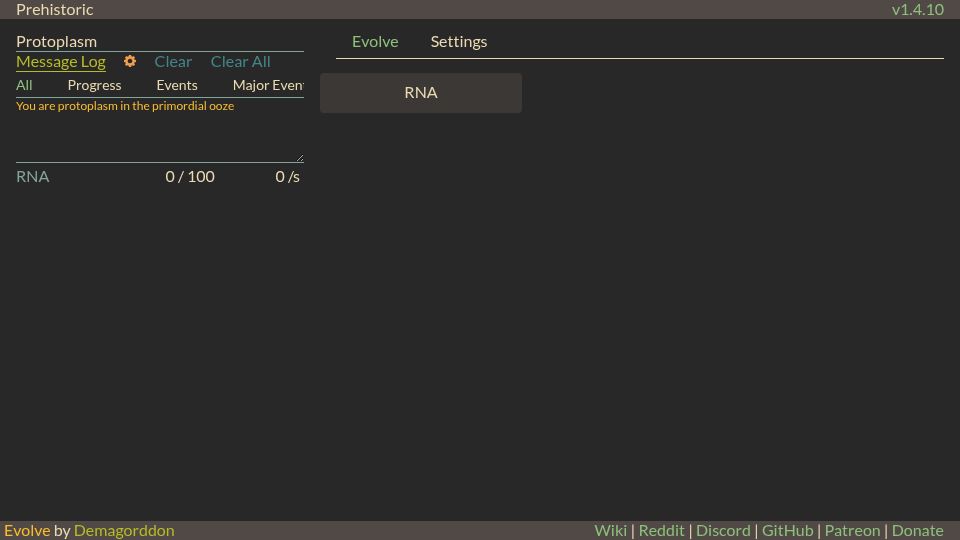The image size is (960, 540).
Task: Select the All message filter
Action: (24, 85)
